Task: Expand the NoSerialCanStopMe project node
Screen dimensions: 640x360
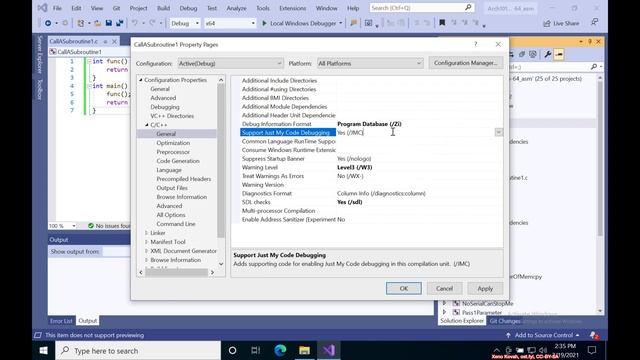Action: [444, 303]
